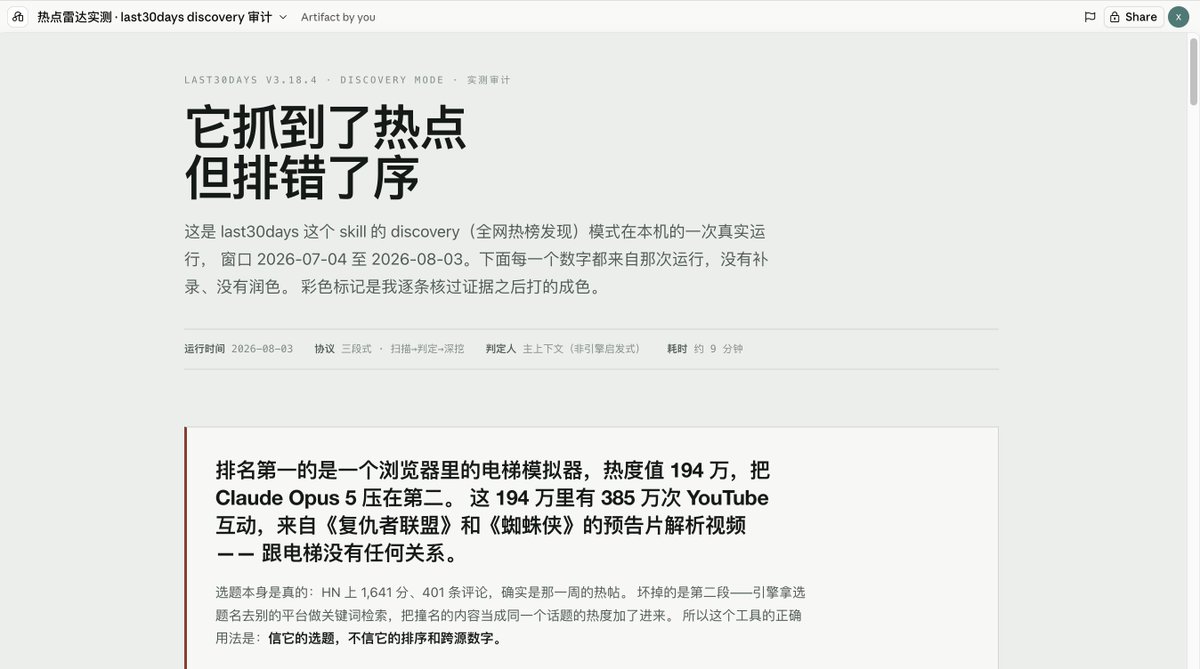This screenshot has width=1200, height=669.
Task: Click the Claude logo icon at top left
Action: tap(18, 17)
